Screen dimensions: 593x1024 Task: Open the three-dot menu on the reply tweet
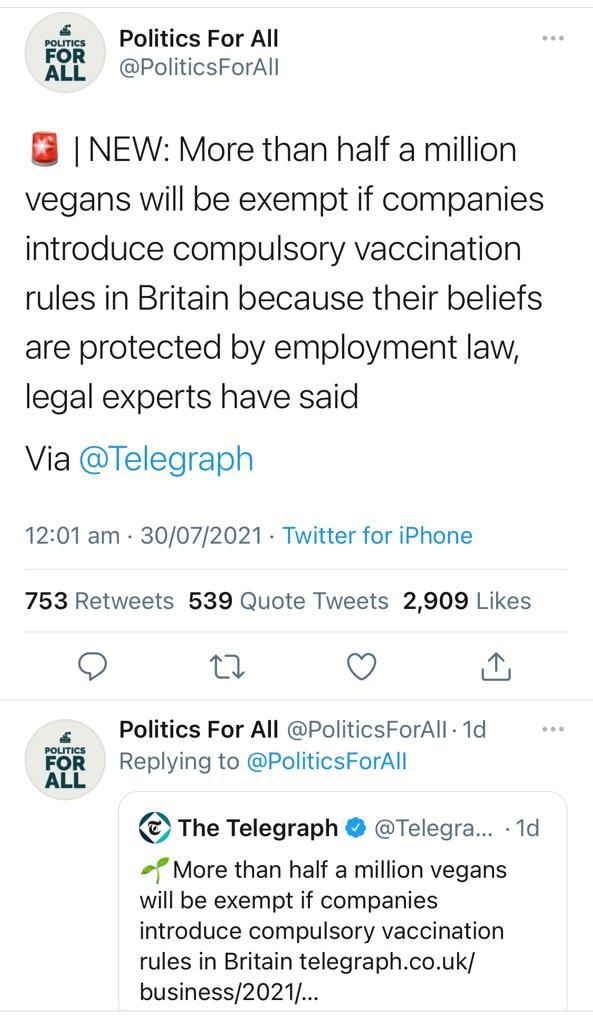[x=553, y=729]
